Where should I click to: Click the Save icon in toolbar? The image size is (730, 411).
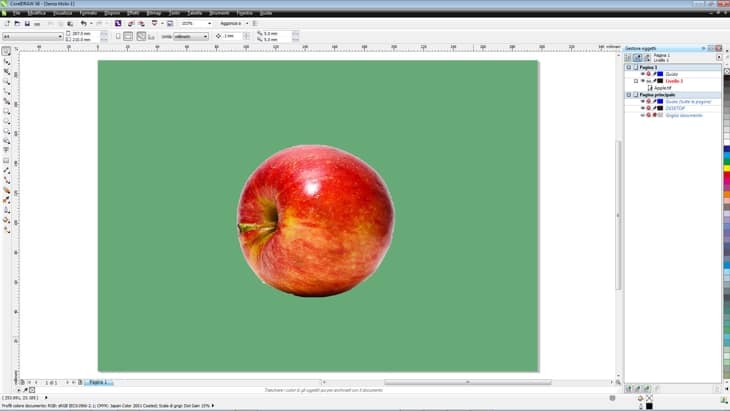click(x=27, y=23)
